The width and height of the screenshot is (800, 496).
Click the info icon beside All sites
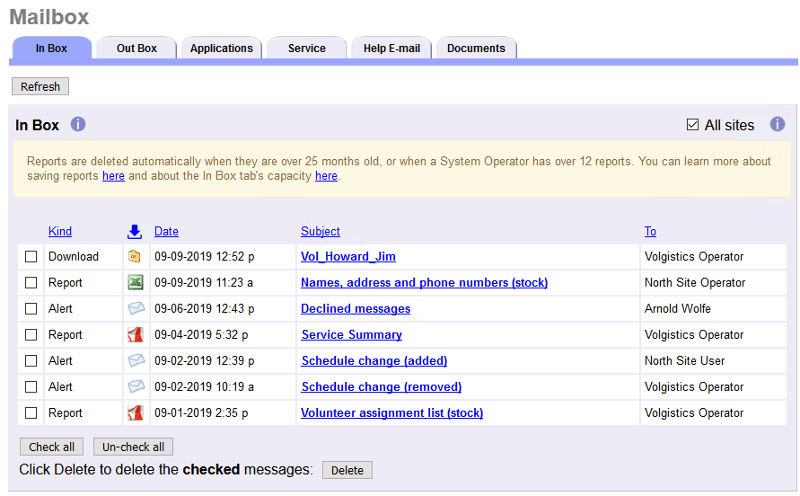777,124
